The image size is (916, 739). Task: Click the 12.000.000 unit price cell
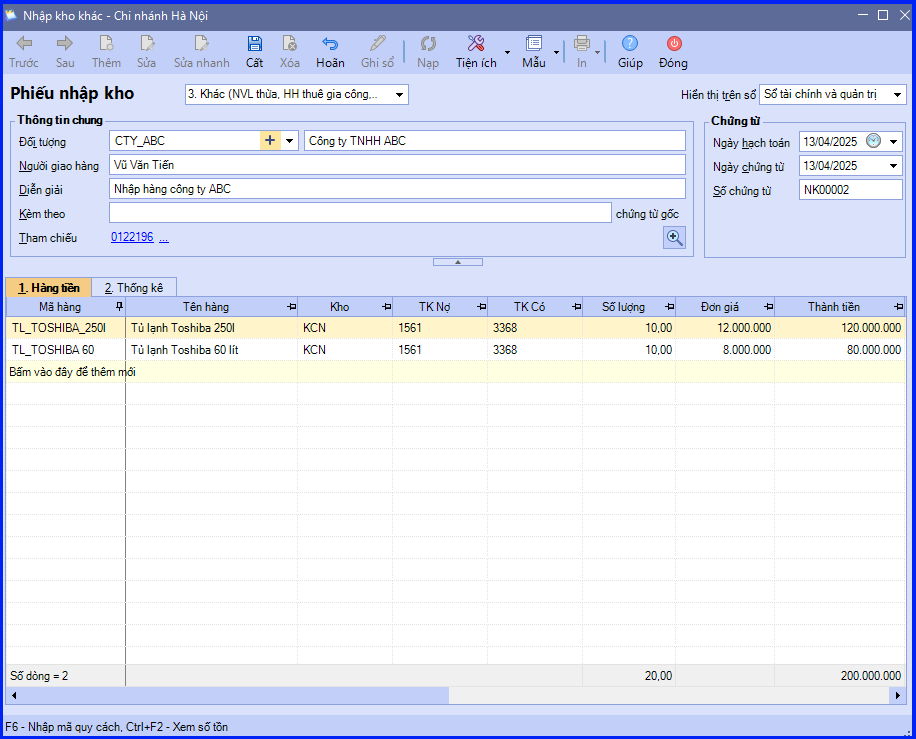(x=725, y=328)
